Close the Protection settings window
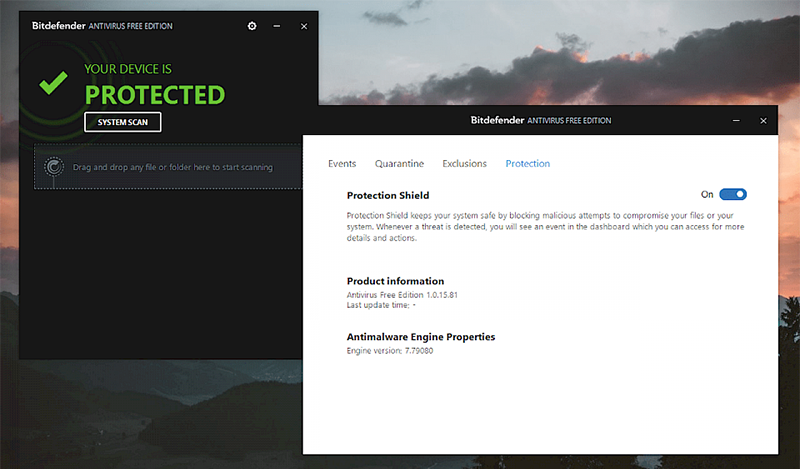 (x=763, y=120)
